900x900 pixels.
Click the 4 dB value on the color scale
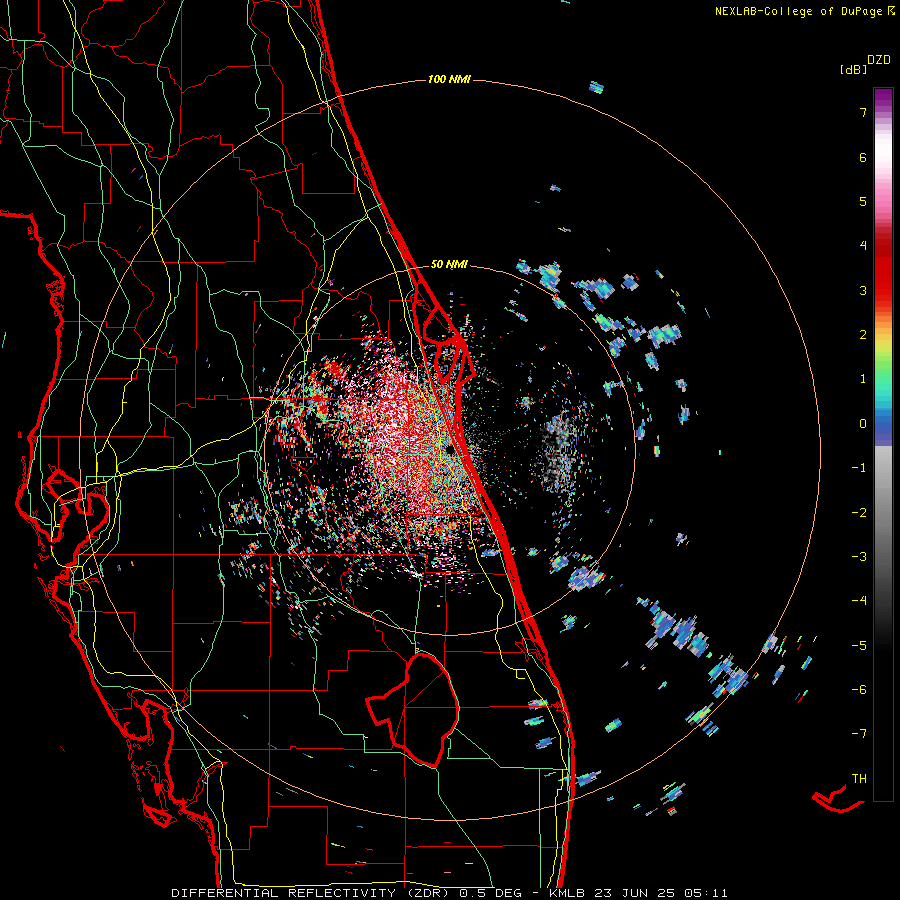click(863, 246)
